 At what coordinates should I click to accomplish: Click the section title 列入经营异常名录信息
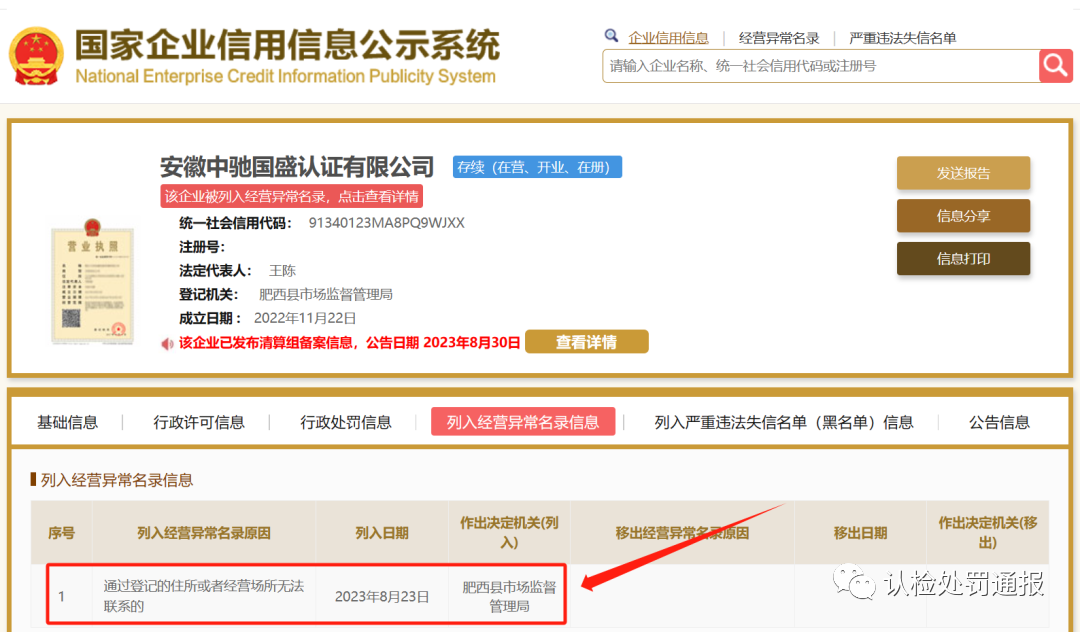[116, 480]
